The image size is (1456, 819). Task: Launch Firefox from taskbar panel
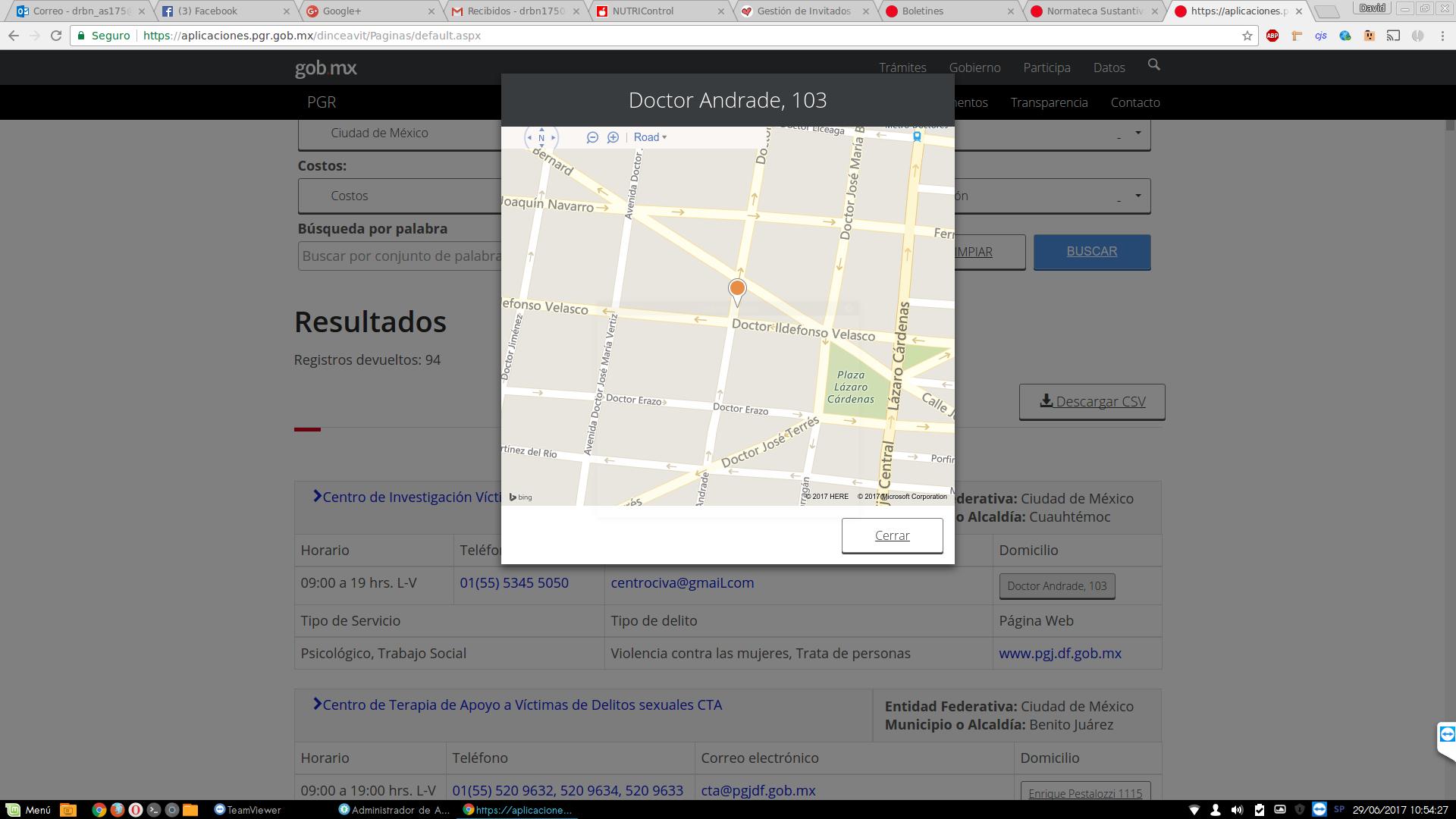tap(117, 810)
